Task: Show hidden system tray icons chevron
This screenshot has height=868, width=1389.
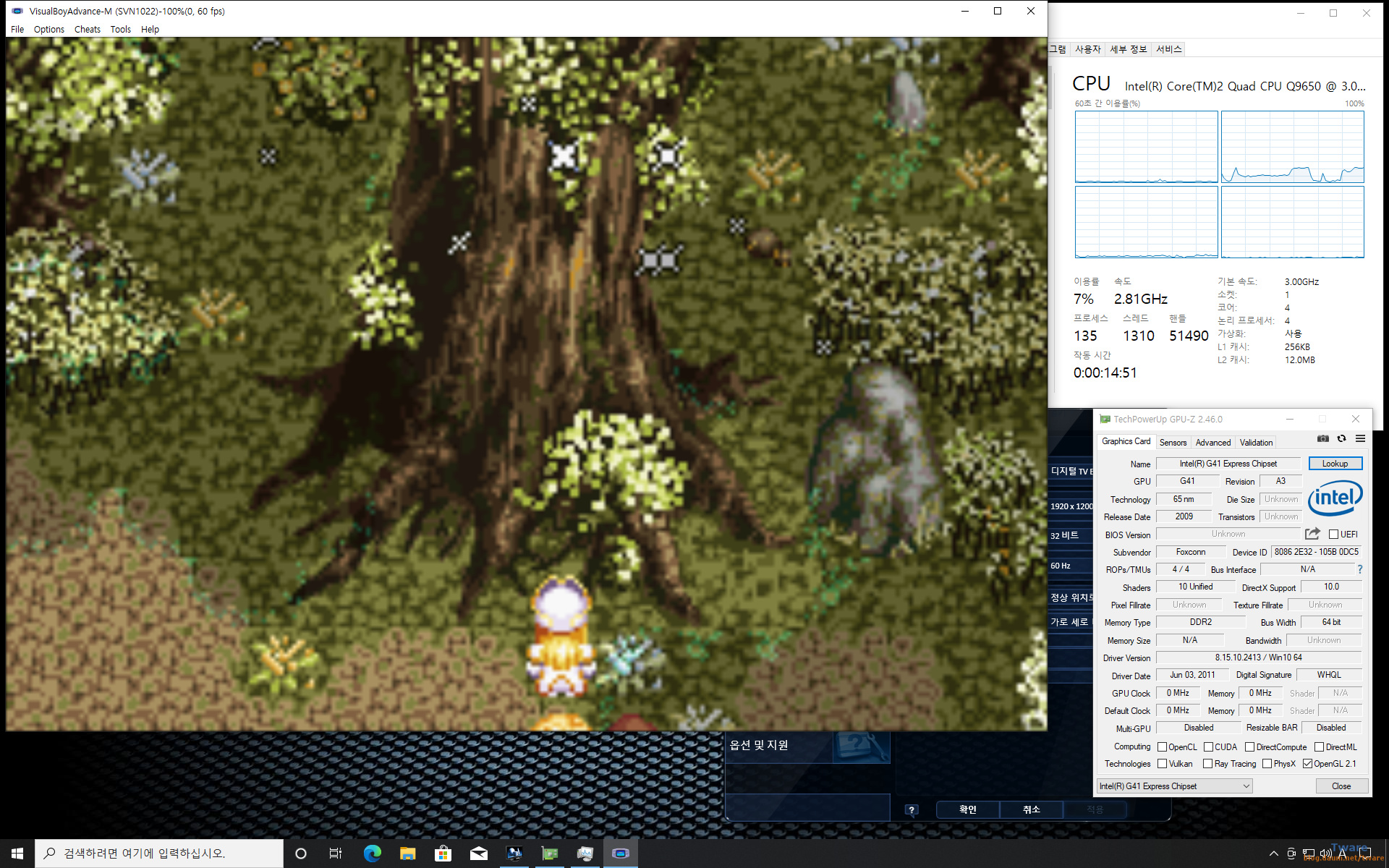Action: pyautogui.click(x=1273, y=854)
